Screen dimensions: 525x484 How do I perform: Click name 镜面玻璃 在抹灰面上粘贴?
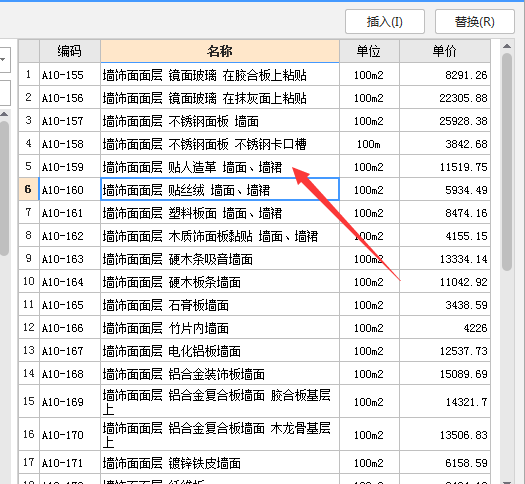[x=220, y=98]
